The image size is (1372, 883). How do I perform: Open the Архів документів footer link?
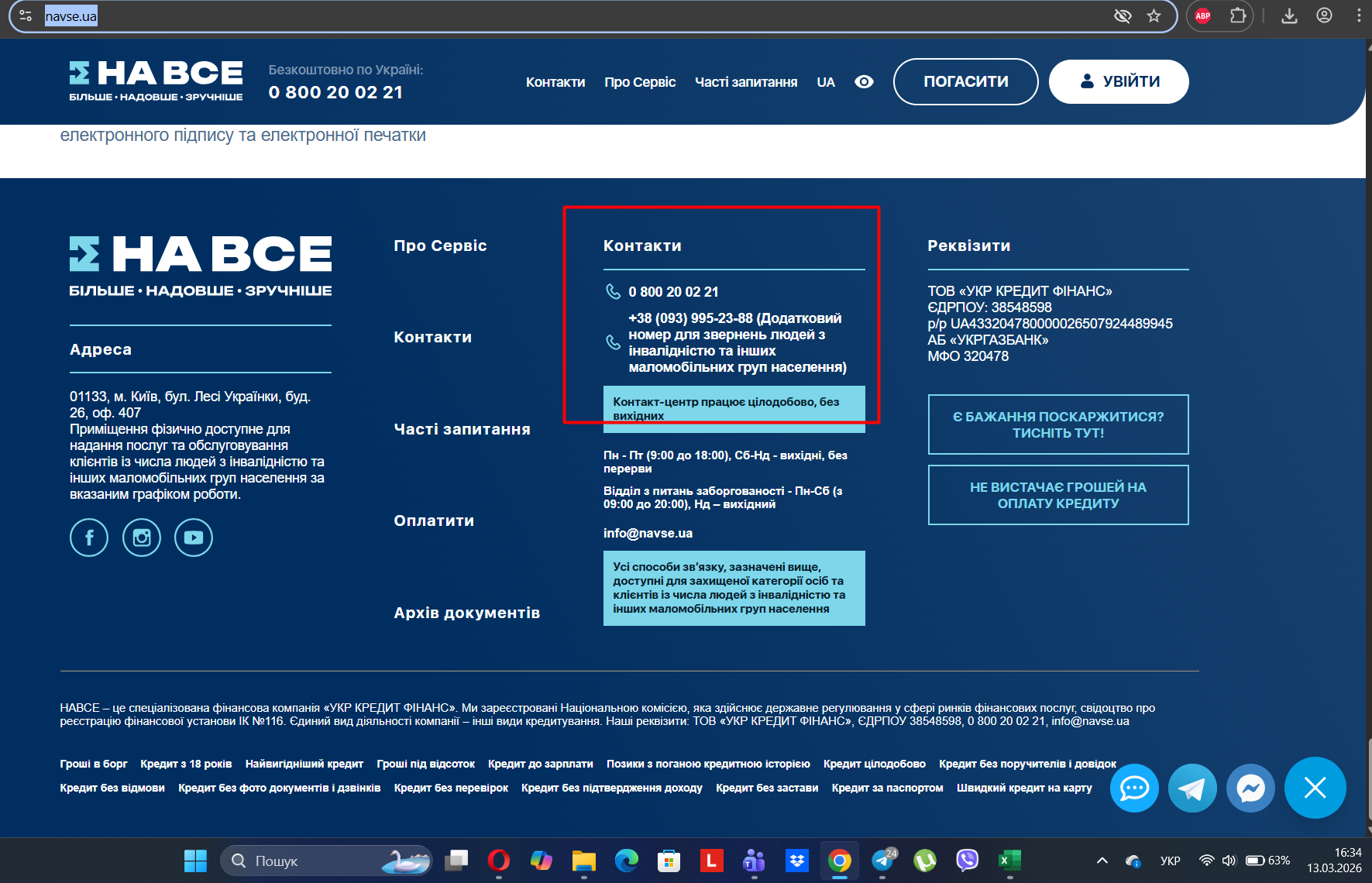pos(466,613)
